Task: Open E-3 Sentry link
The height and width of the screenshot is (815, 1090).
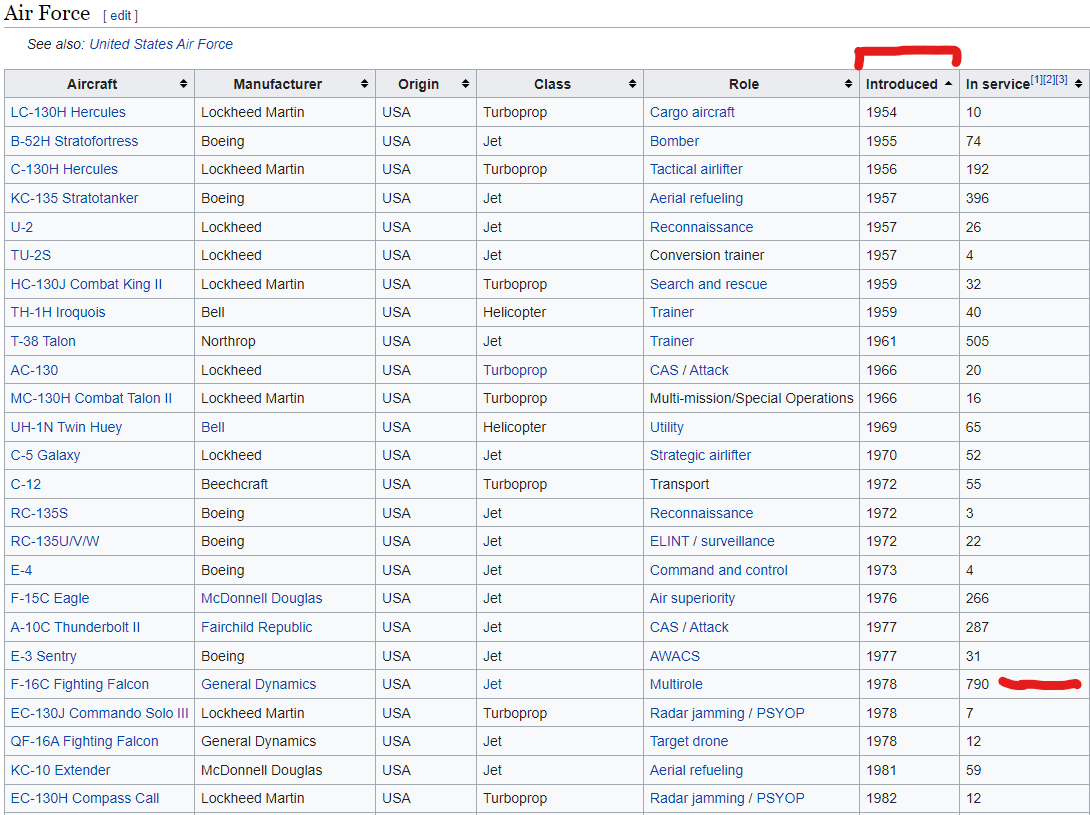Action: (44, 656)
